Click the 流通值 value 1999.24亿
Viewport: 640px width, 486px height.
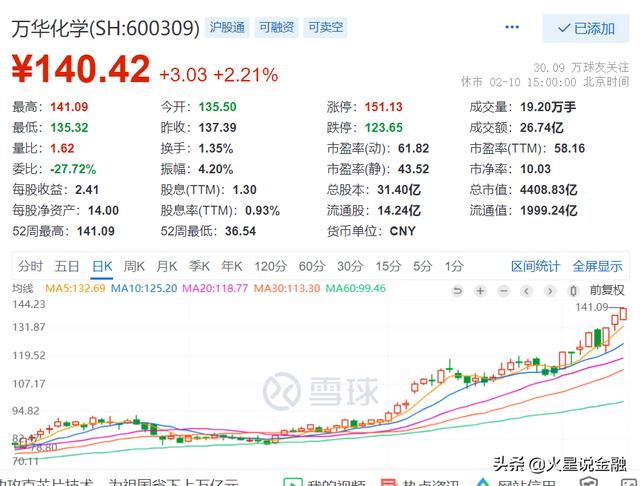(549, 211)
